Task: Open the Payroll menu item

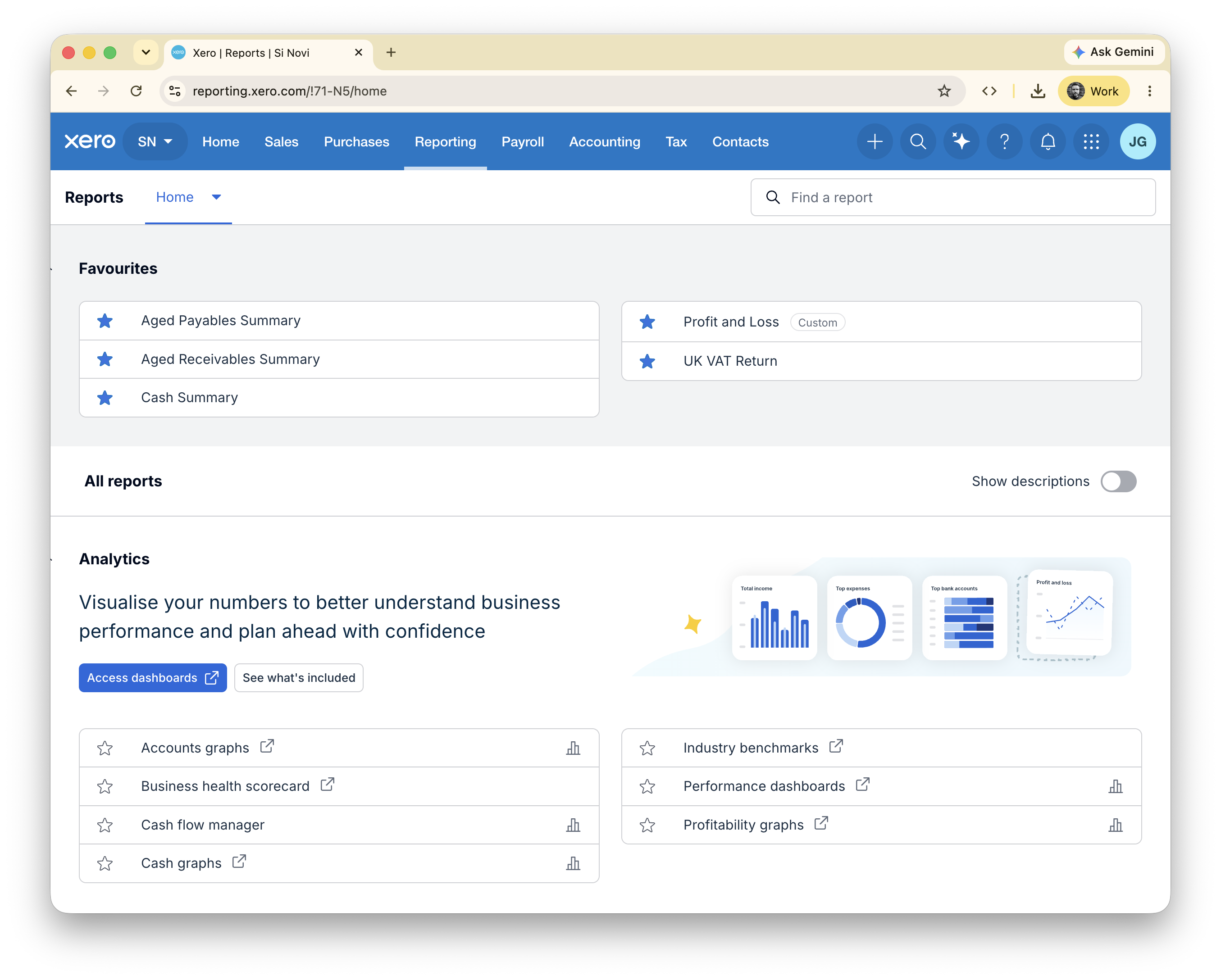Action: (x=522, y=141)
